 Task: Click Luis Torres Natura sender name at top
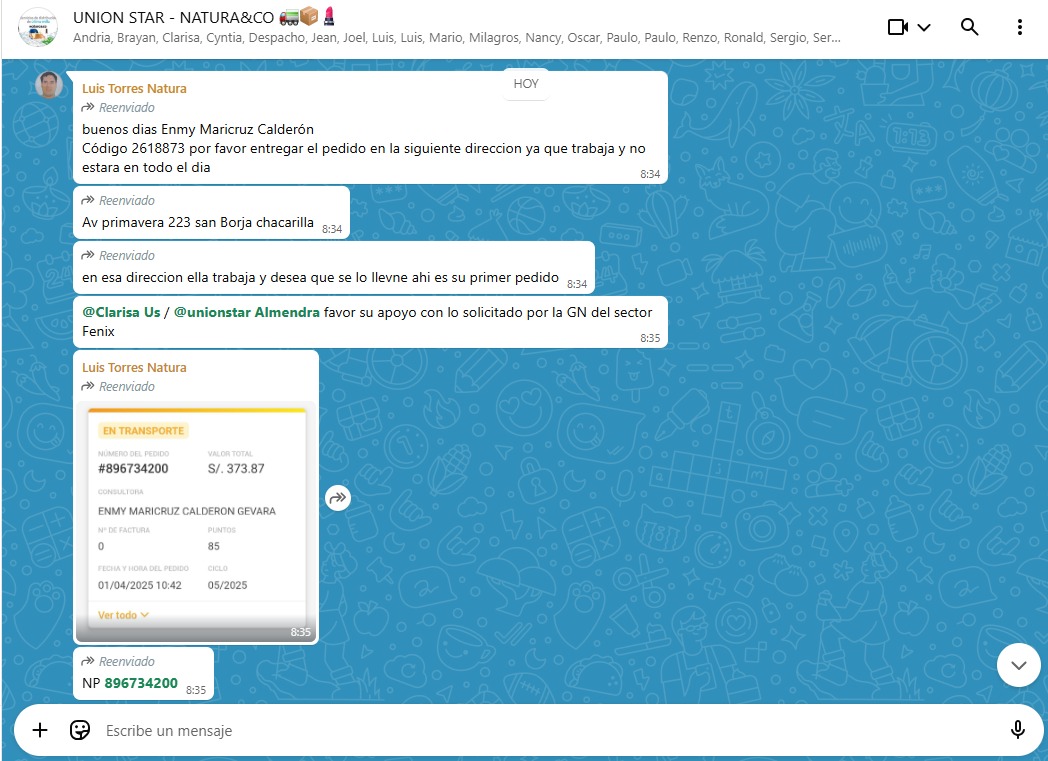(134, 88)
